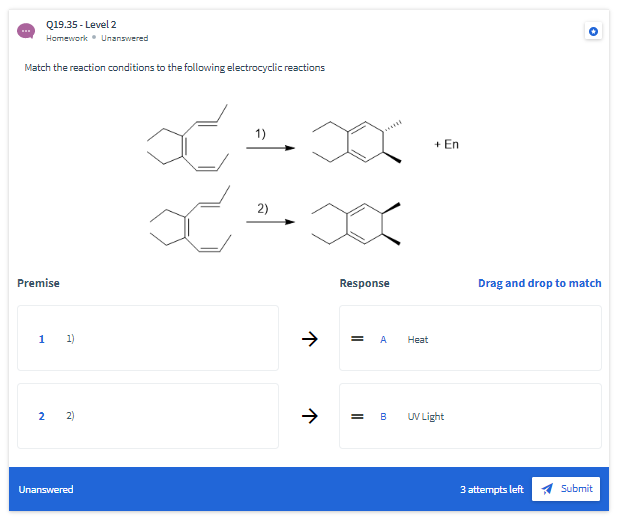Screen dimensions: 620x526
Task: Click the reaction 2 starting triene structure
Action: tap(190, 219)
